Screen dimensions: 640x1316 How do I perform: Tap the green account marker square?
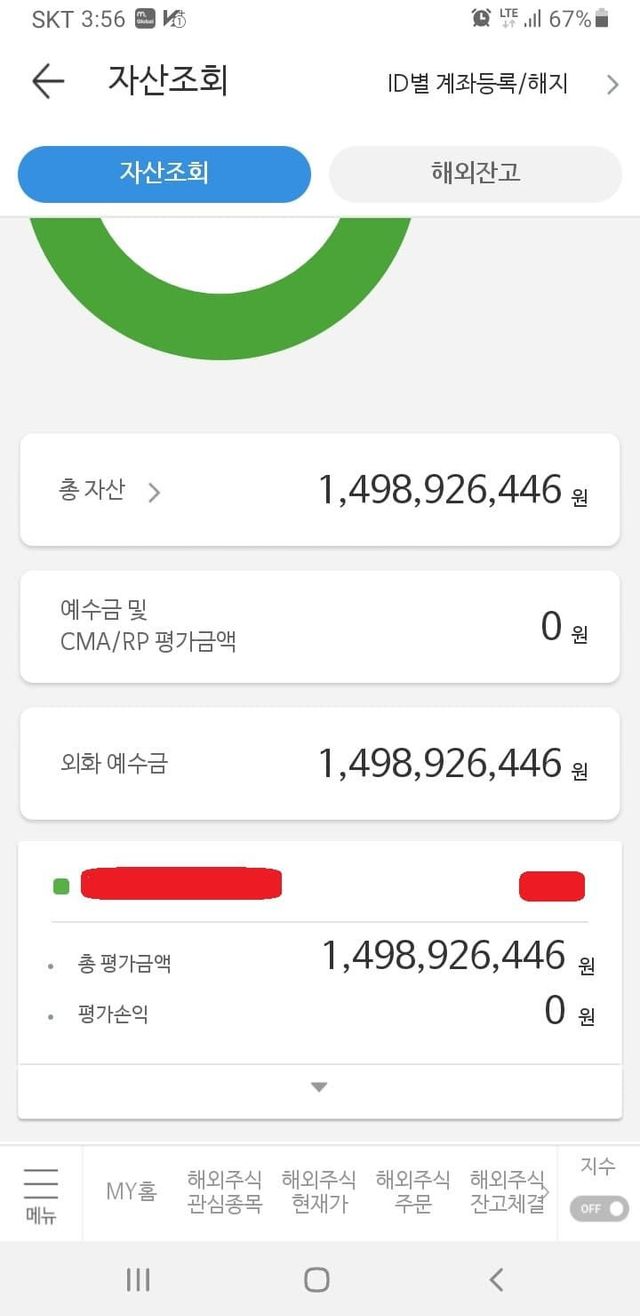(61, 886)
